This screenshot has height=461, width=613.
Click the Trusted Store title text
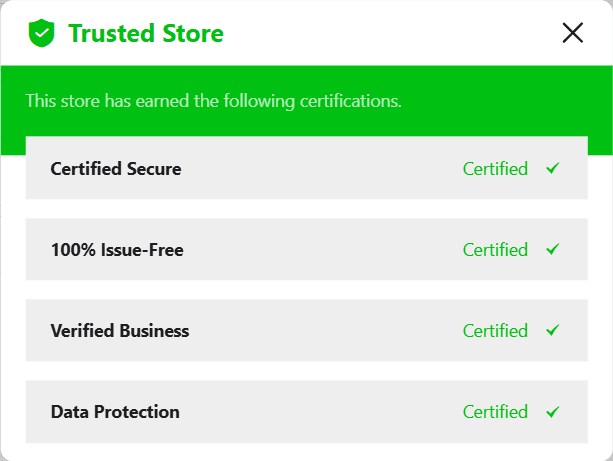coord(146,34)
